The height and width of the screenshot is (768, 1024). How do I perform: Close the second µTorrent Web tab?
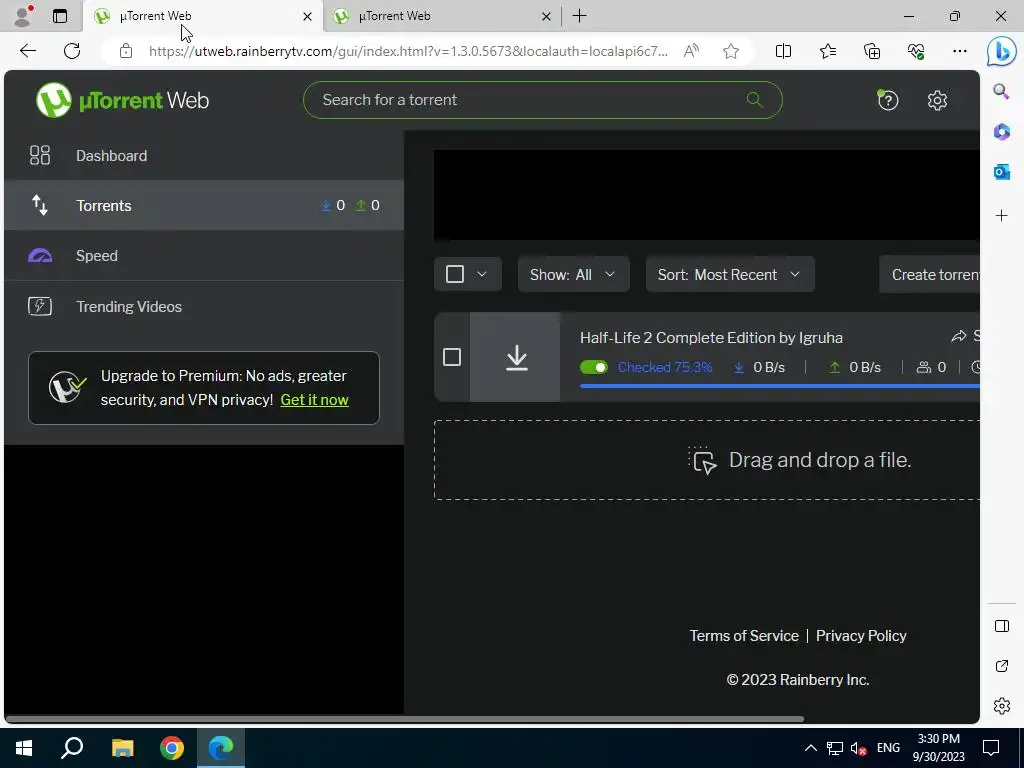tap(546, 16)
